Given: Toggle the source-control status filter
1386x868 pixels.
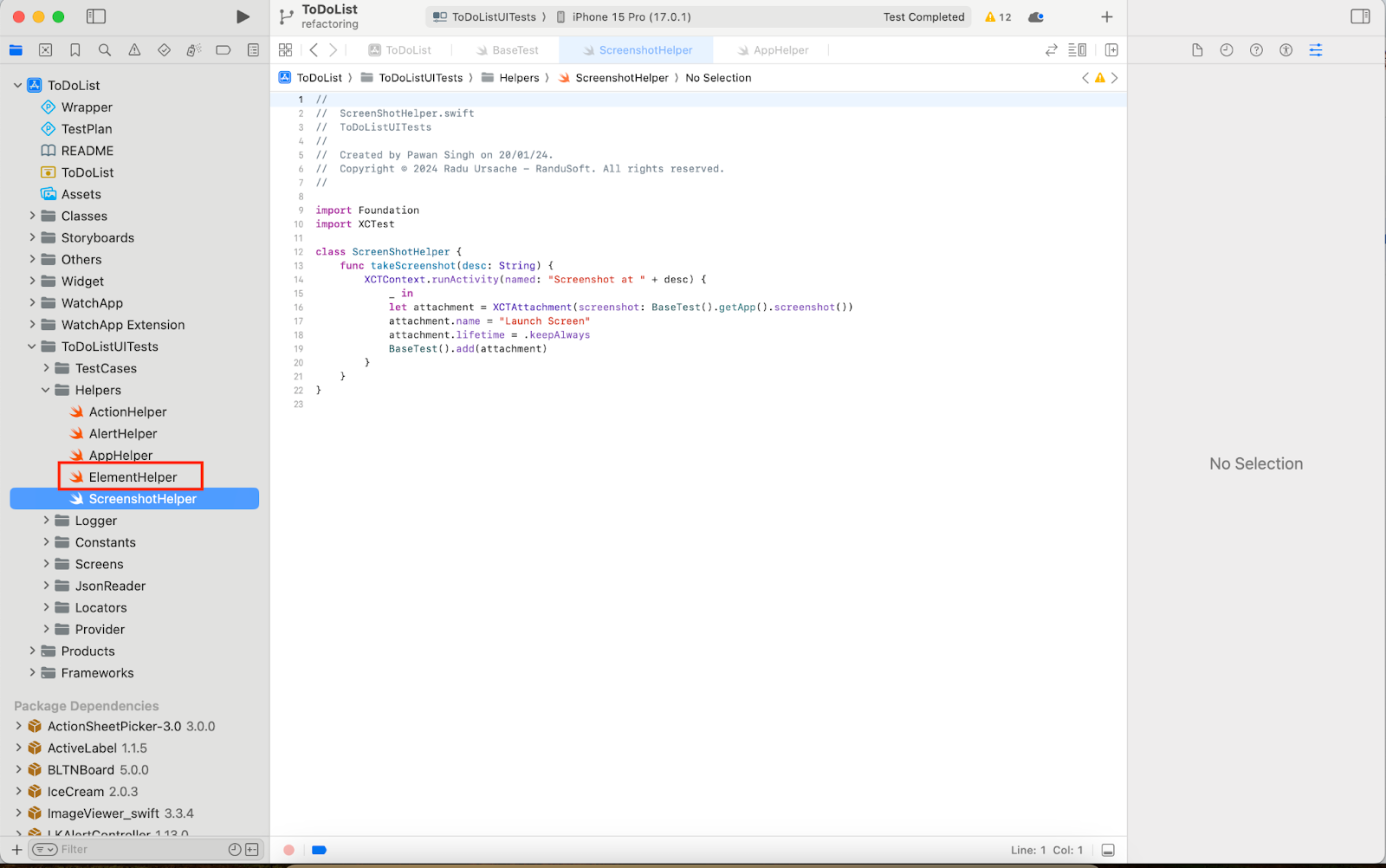Looking at the screenshot, I should pyautogui.click(x=252, y=850).
